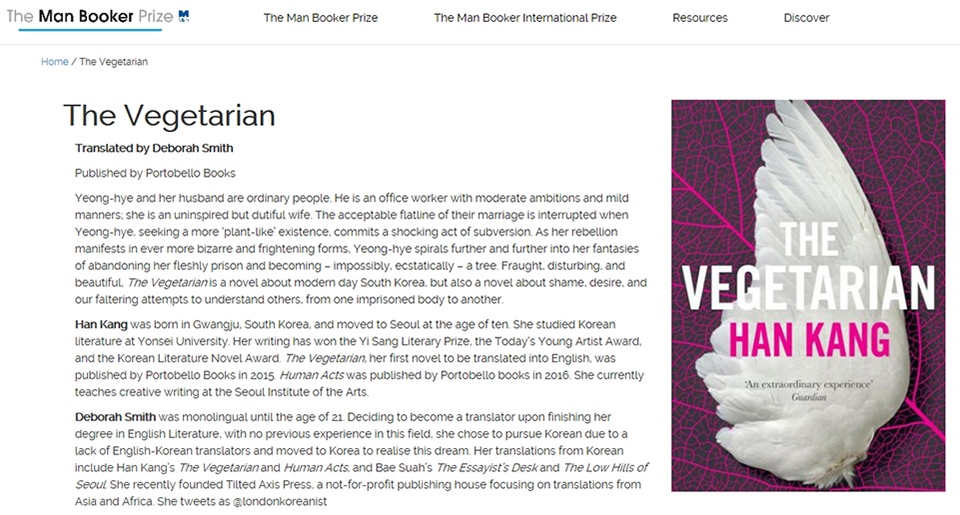The width and height of the screenshot is (960, 515).
Task: Click the Guardian quote on the cover
Action: [808, 390]
